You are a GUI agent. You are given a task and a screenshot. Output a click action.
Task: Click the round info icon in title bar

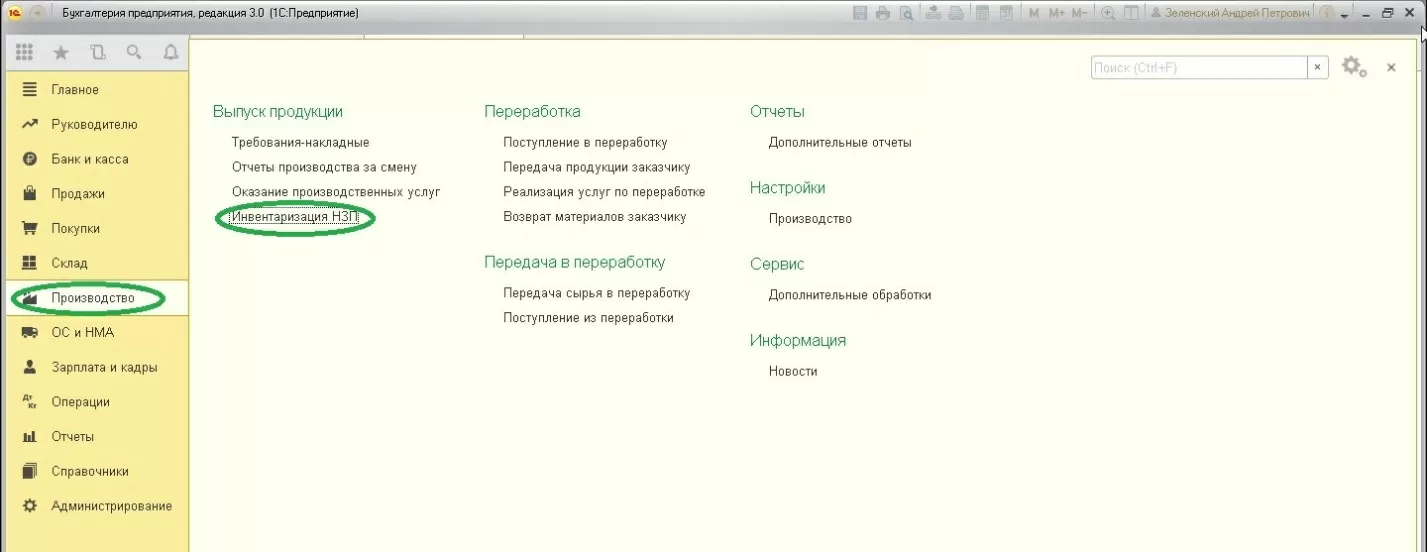pyautogui.click(x=1327, y=13)
